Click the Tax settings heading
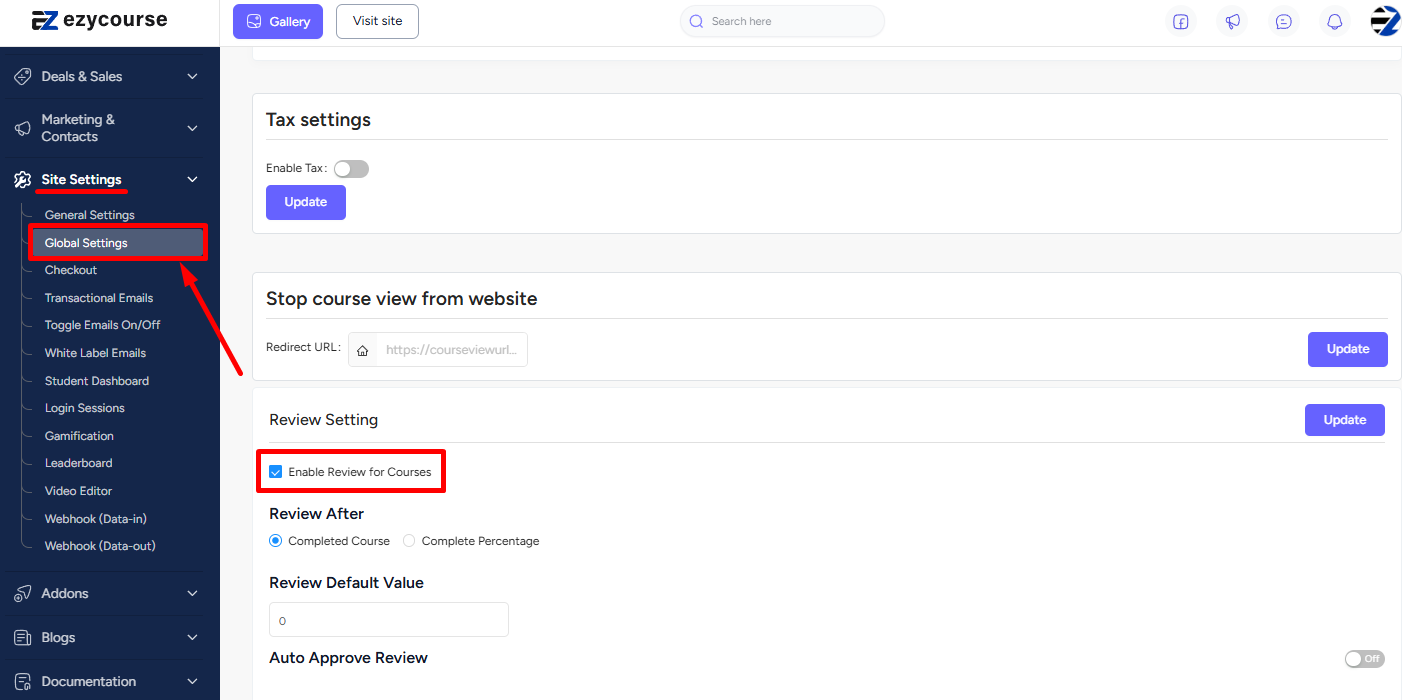1402x700 pixels. (318, 120)
